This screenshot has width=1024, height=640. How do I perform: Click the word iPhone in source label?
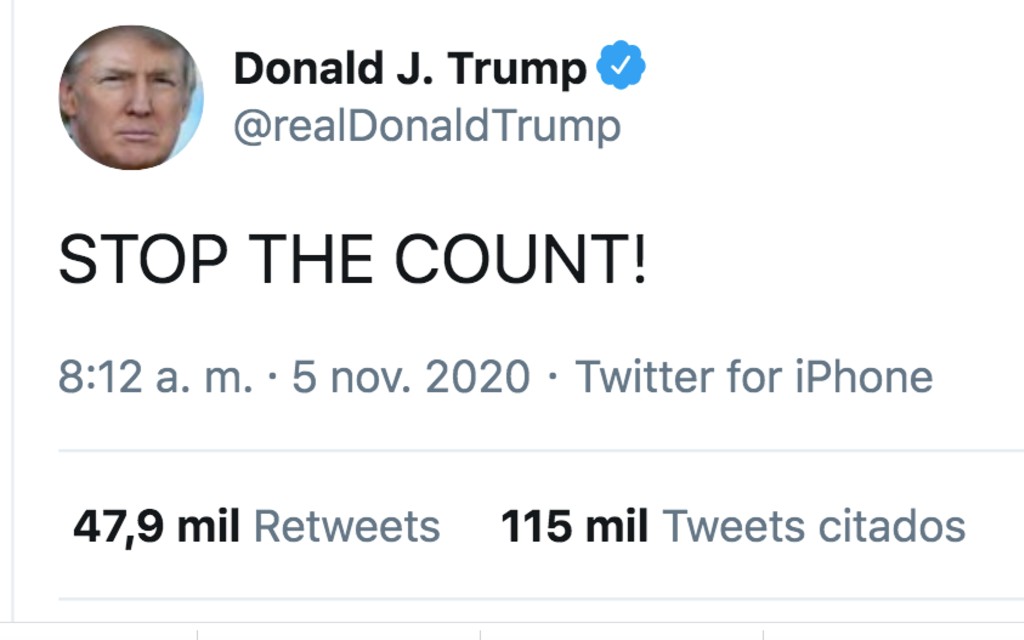point(864,378)
